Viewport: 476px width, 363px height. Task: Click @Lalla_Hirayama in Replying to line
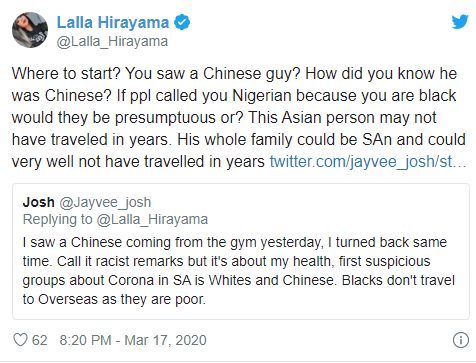click(x=152, y=220)
